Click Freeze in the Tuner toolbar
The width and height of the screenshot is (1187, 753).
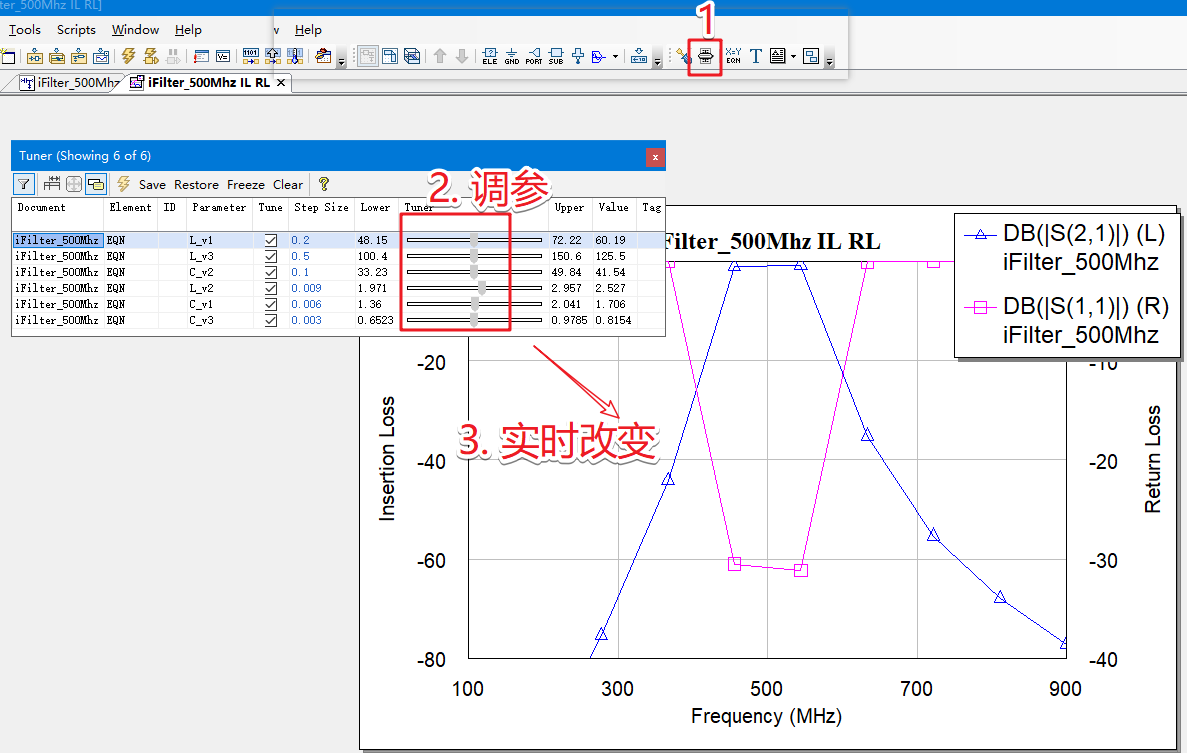coord(246,185)
